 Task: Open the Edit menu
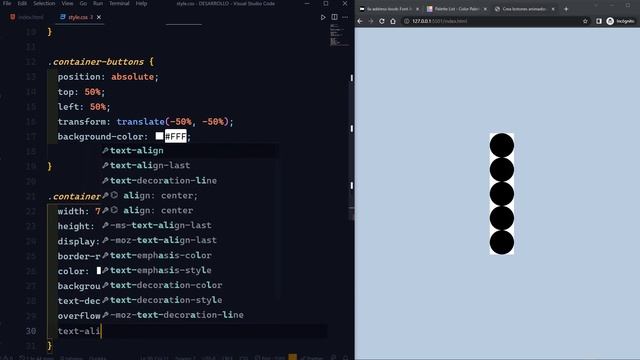(x=22, y=3)
